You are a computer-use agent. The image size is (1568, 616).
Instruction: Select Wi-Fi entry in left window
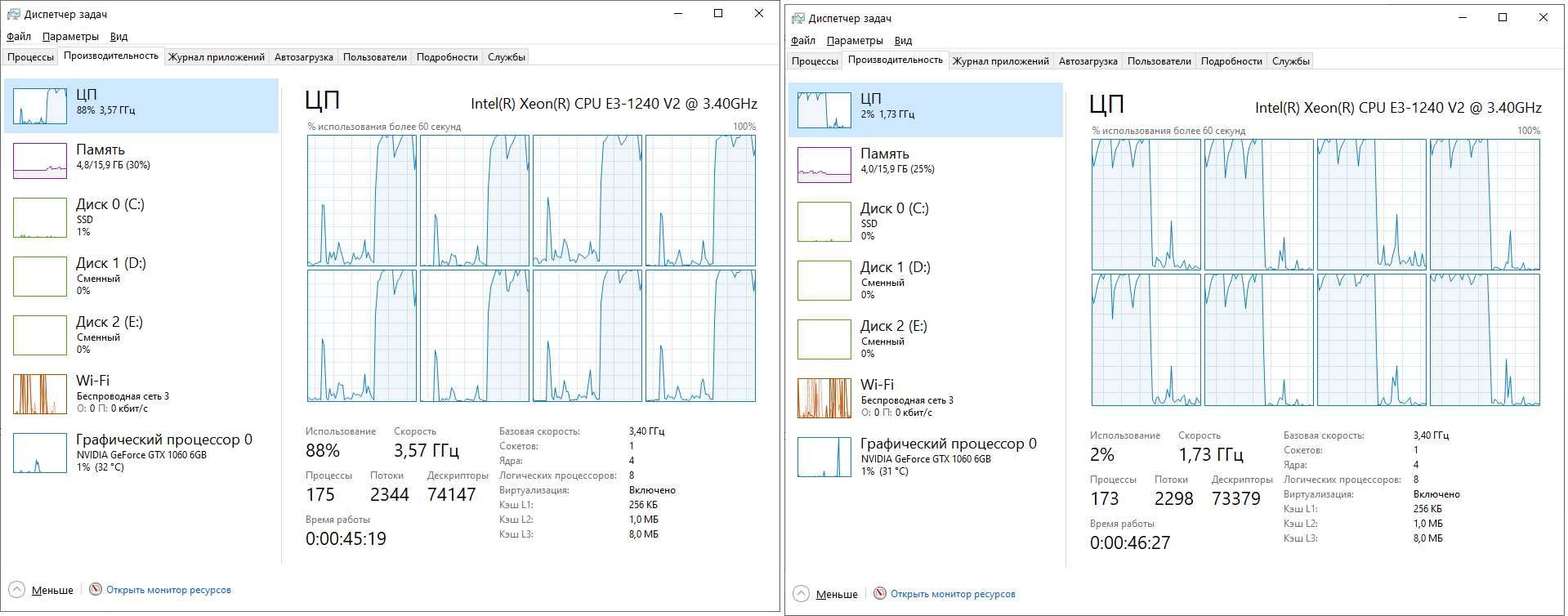tap(141, 394)
